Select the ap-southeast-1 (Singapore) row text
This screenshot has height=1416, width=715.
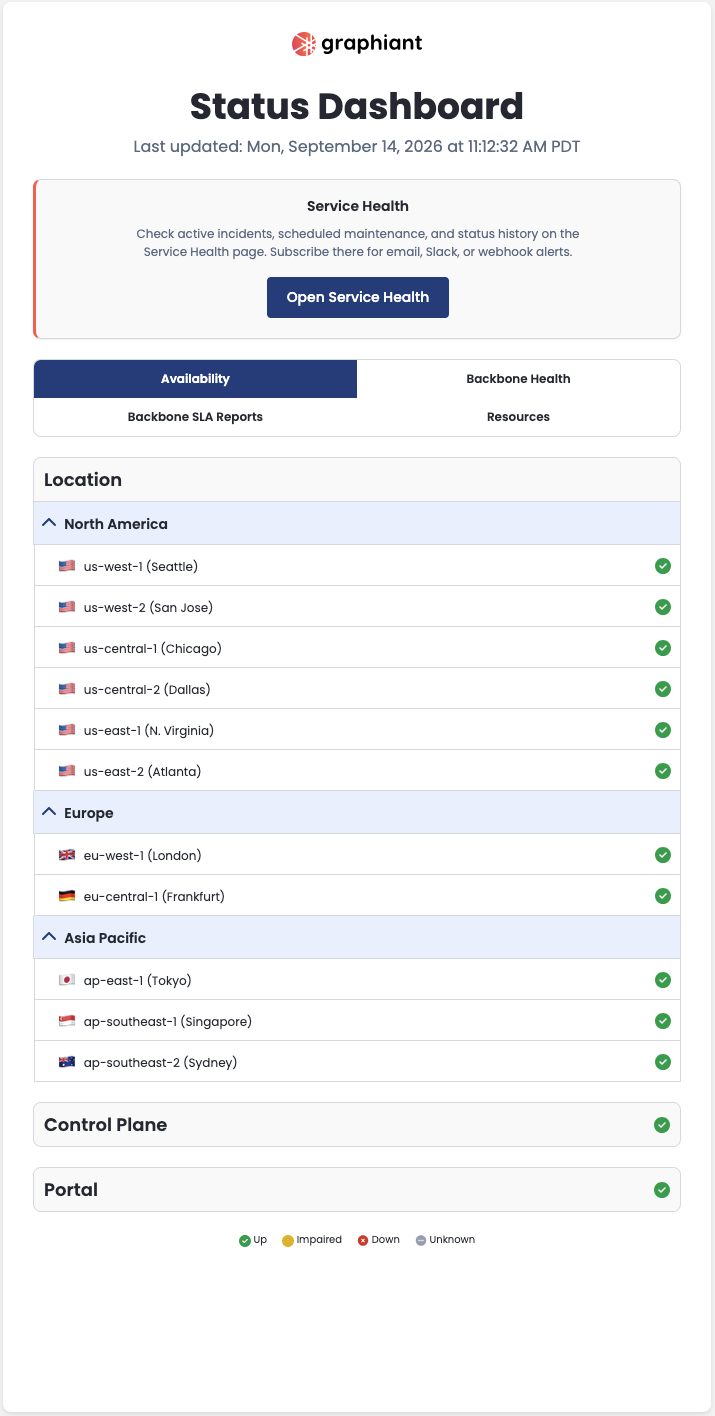pyautogui.click(x=168, y=1021)
